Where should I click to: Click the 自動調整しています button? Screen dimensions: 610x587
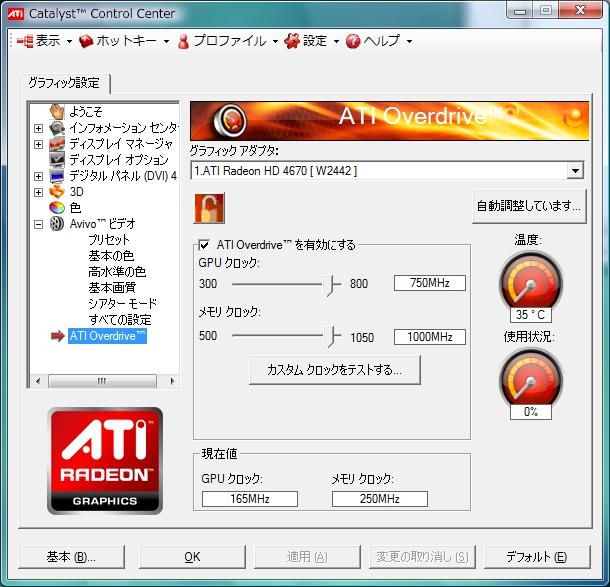click(x=529, y=206)
